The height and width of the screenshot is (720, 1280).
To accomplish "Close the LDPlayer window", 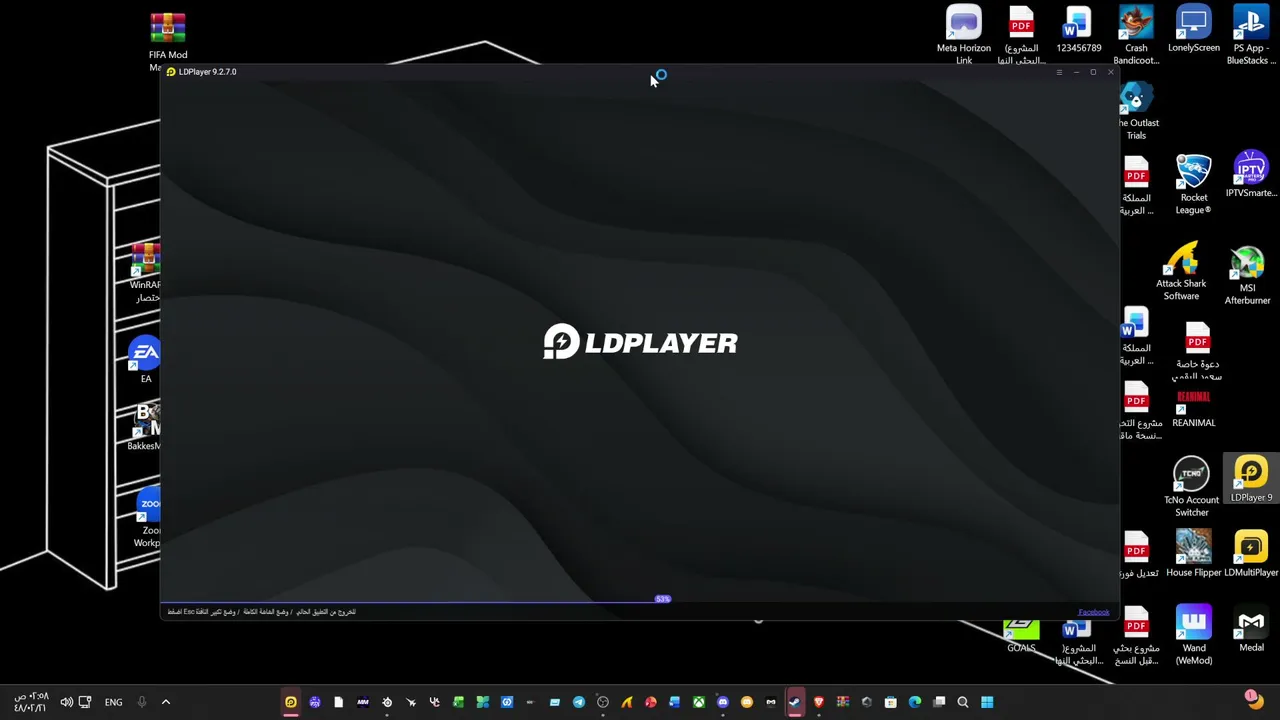I will (1110, 72).
